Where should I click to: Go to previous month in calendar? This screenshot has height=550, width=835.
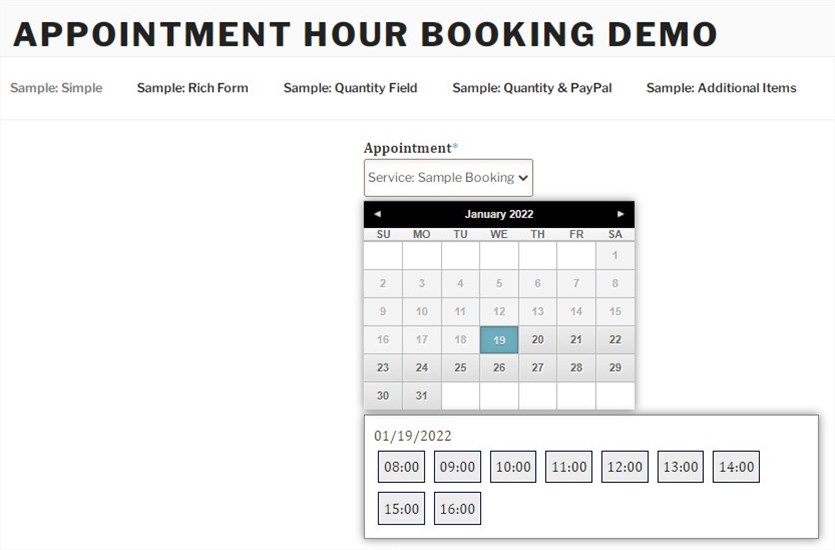pos(378,214)
